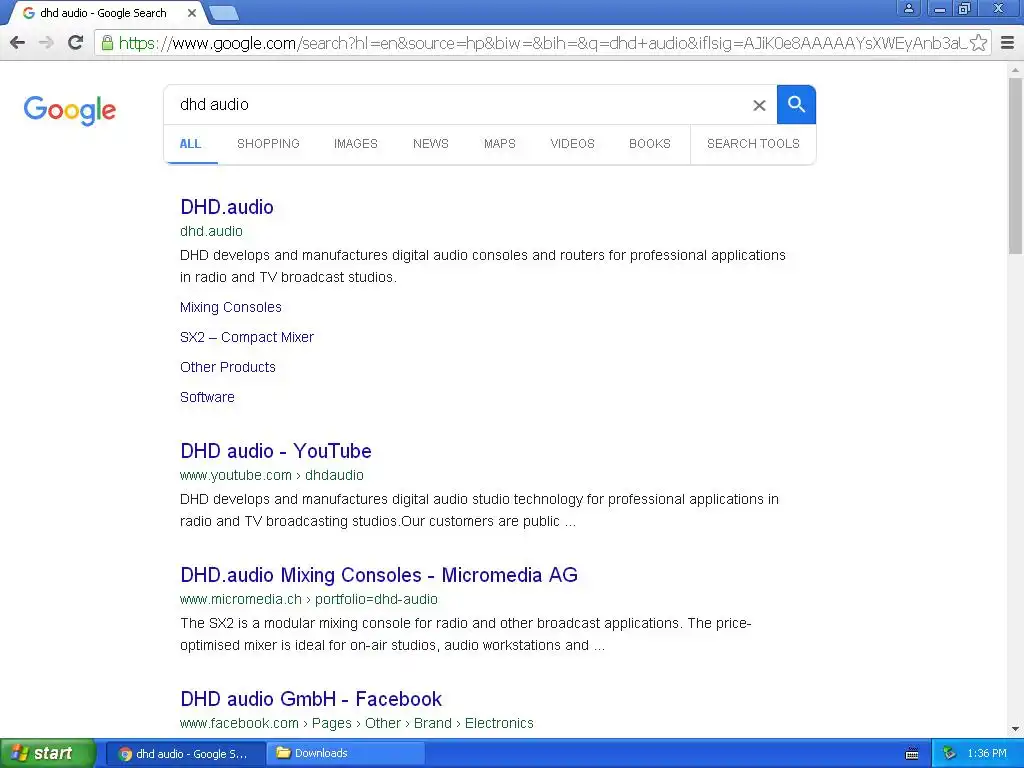Open the Chrome hamburger menu
Viewport: 1024px width, 768px height.
point(1008,43)
